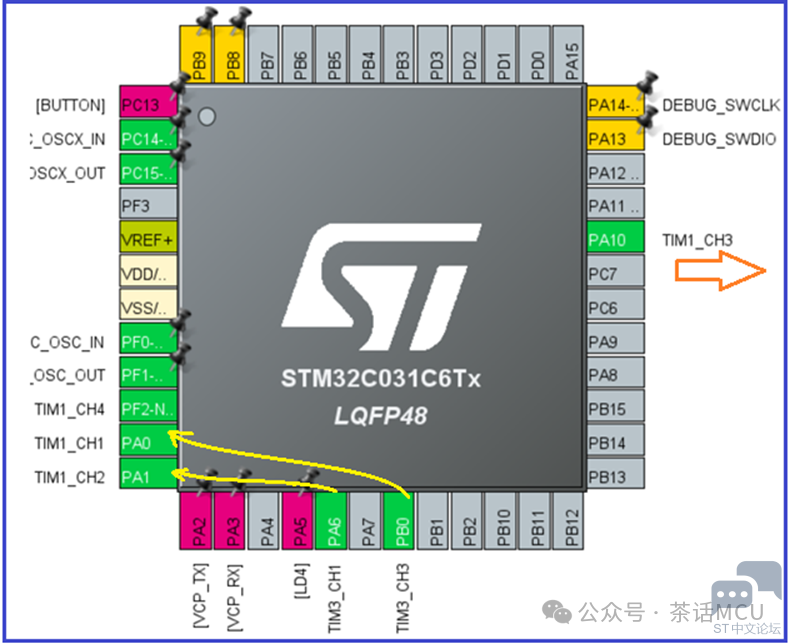Click green pin PA10 assigned to TIM1_CH3
790x644 pixels.
616,237
